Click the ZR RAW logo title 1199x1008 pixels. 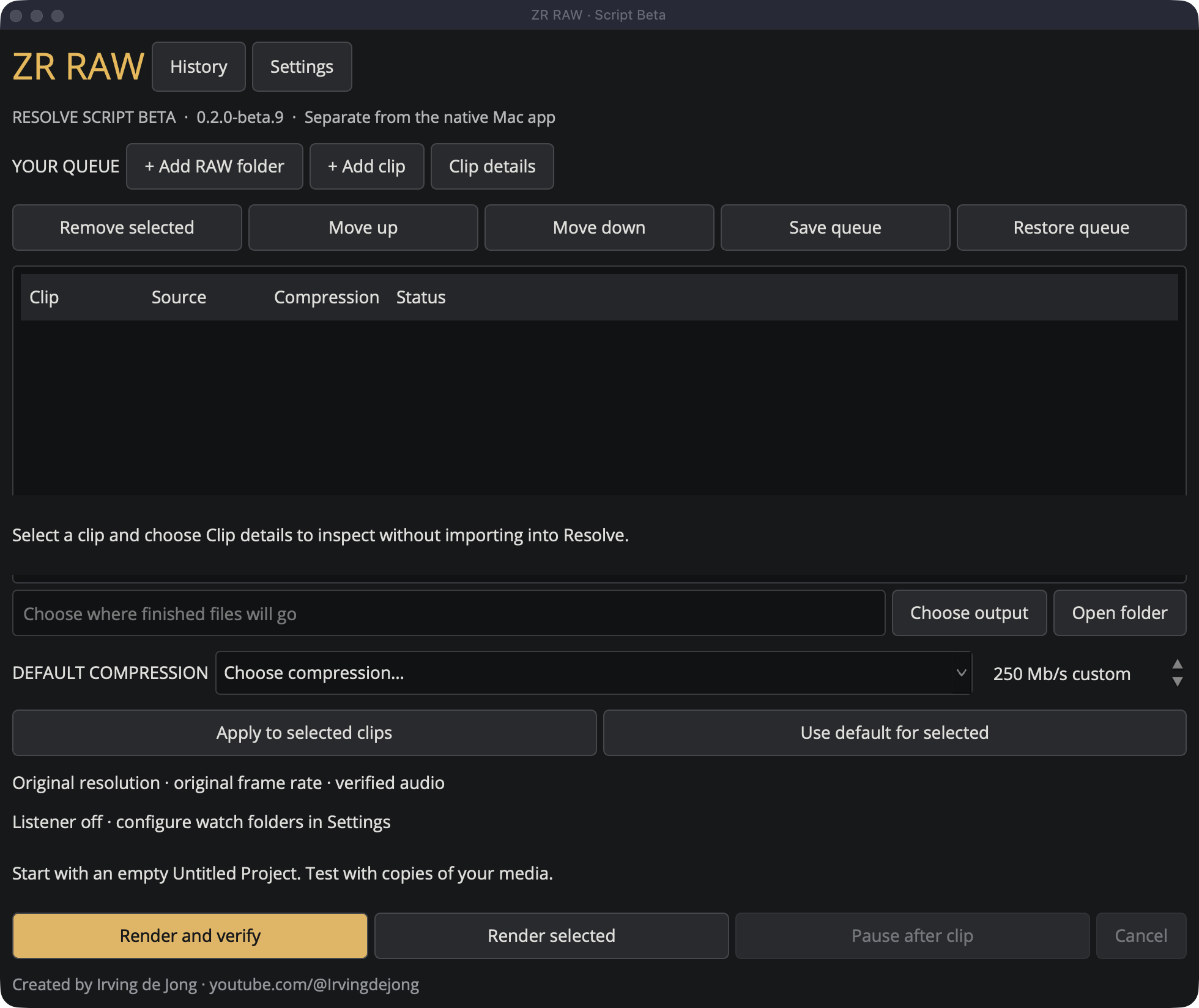(78, 67)
